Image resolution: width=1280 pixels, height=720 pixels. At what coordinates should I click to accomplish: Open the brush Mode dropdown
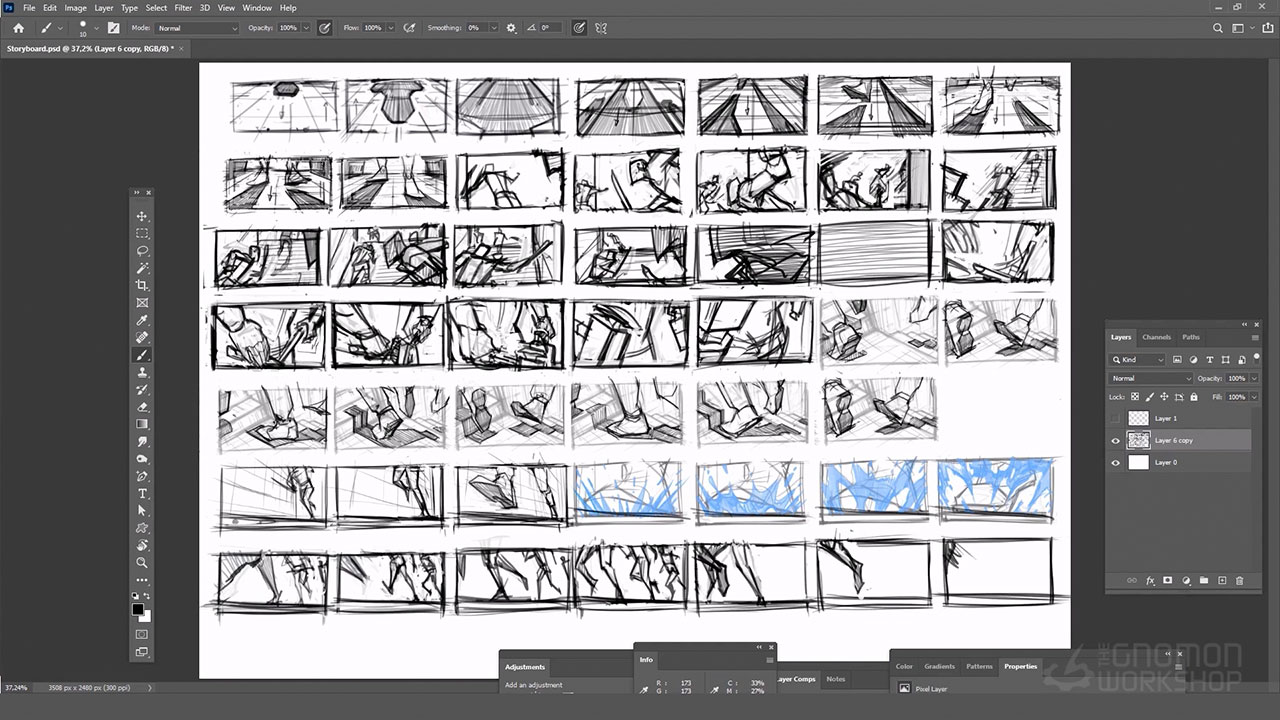[197, 28]
